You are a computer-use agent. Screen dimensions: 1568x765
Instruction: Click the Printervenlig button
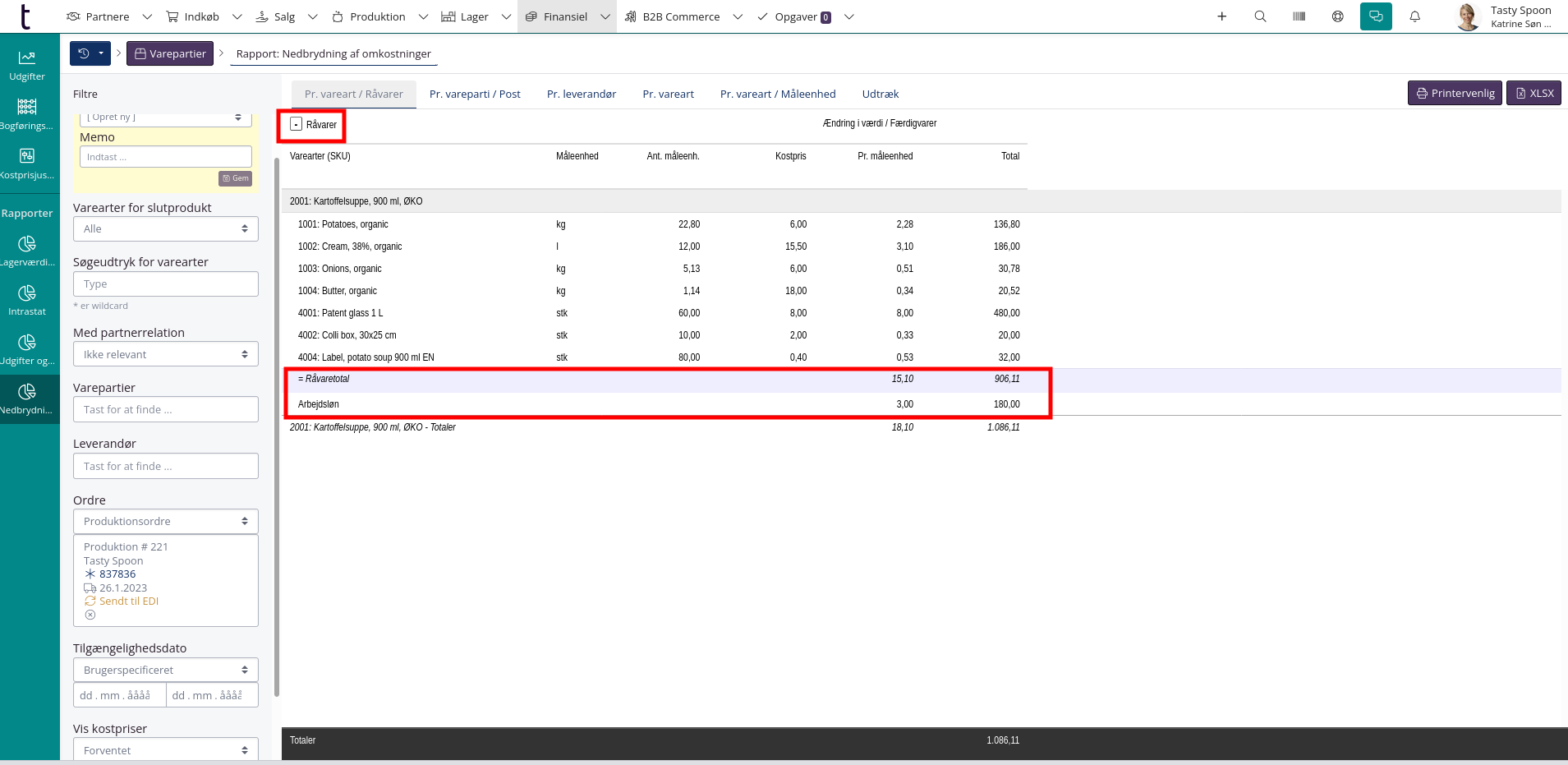coord(1455,93)
